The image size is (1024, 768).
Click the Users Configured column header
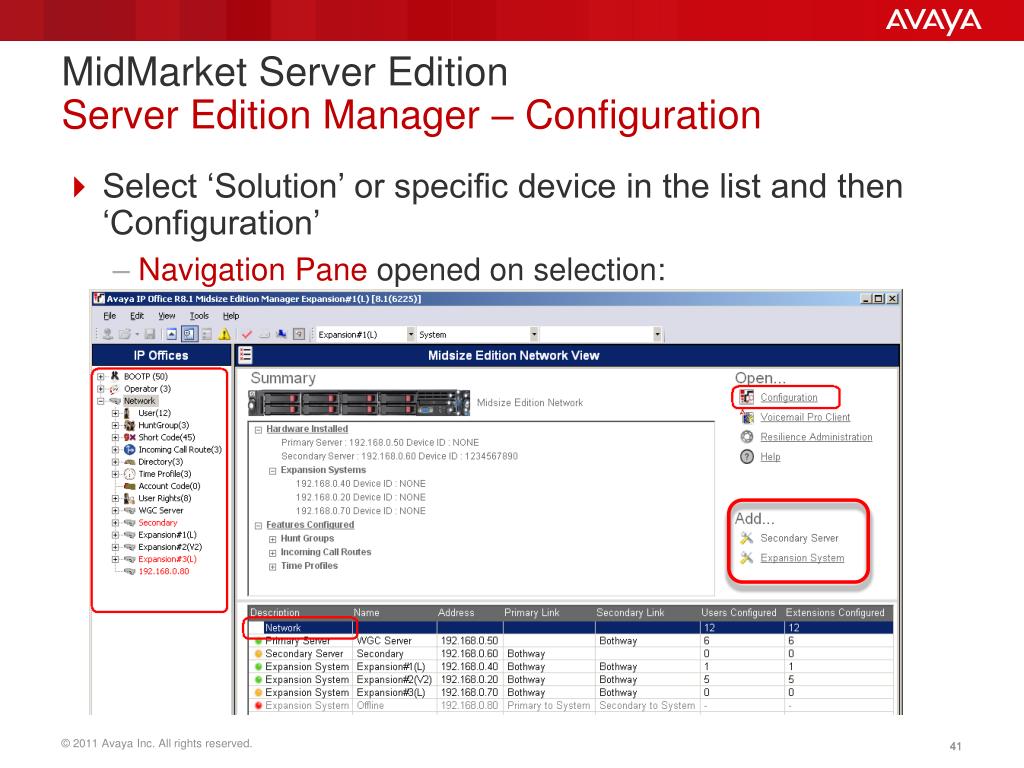(739, 613)
